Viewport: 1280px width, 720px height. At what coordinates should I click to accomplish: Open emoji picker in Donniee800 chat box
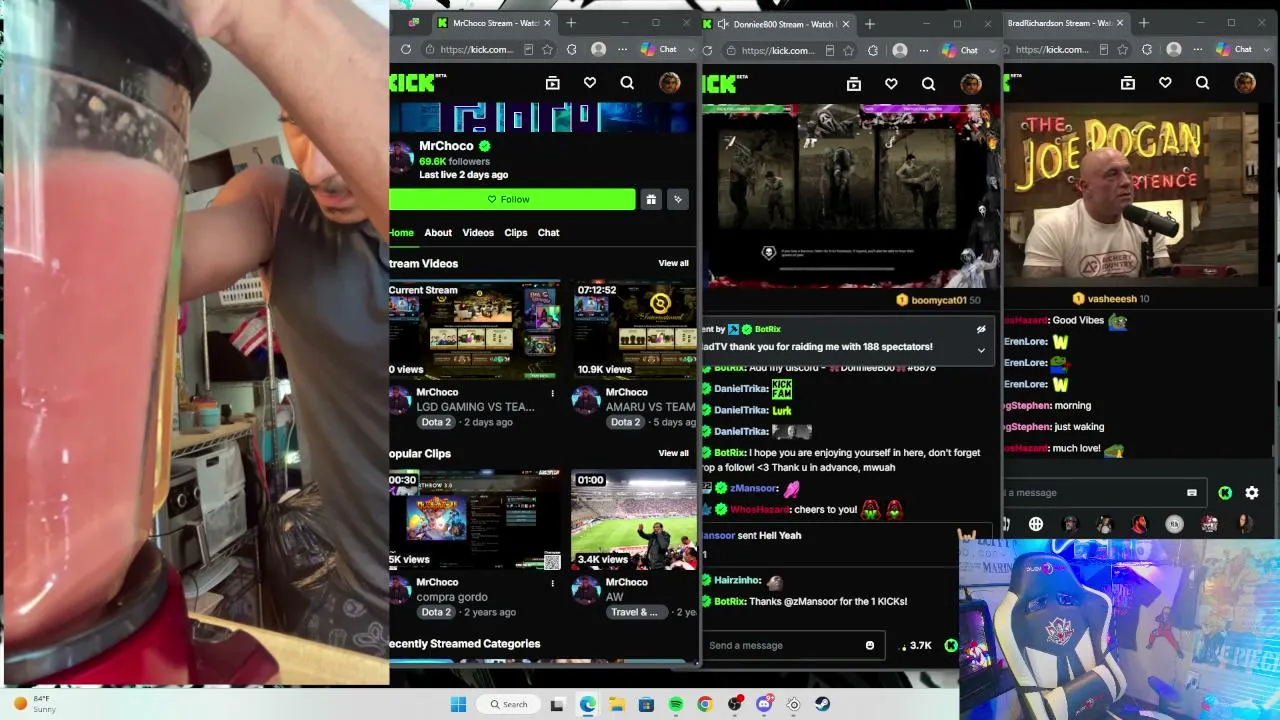(x=869, y=645)
